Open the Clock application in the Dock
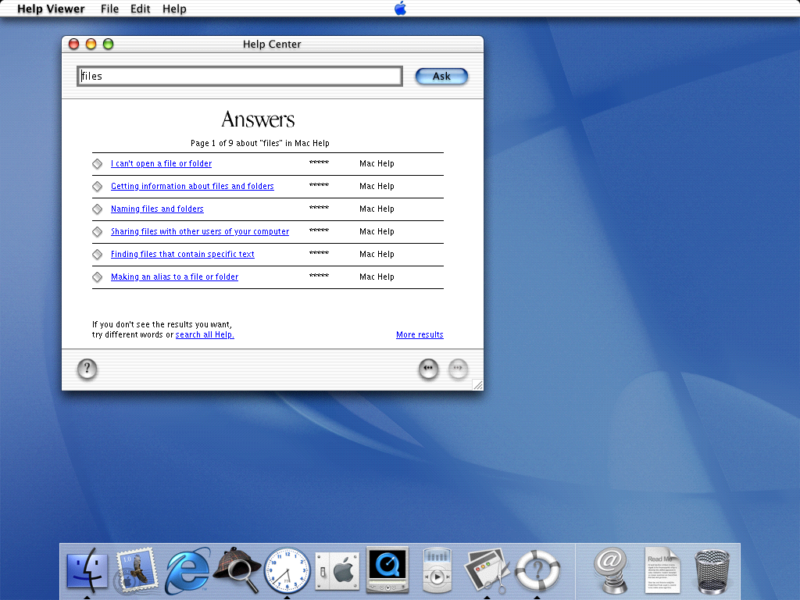 pyautogui.click(x=287, y=570)
